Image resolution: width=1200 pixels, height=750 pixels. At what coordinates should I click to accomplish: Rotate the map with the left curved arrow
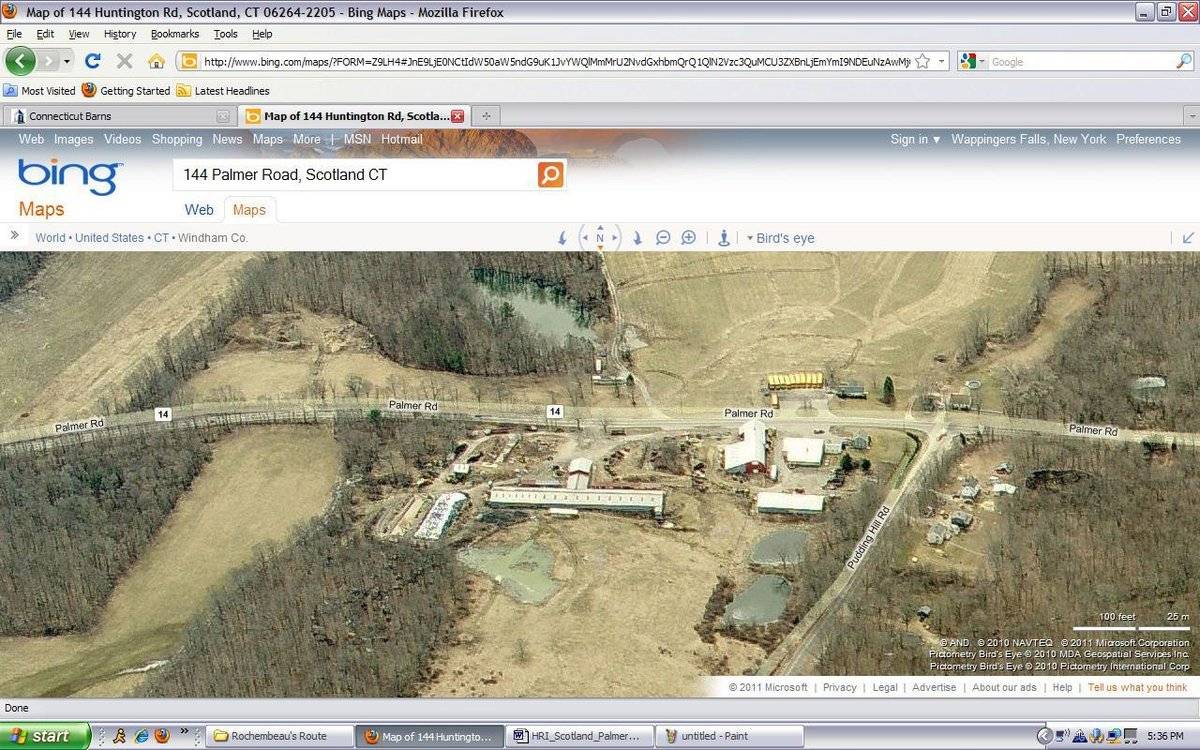[562, 238]
